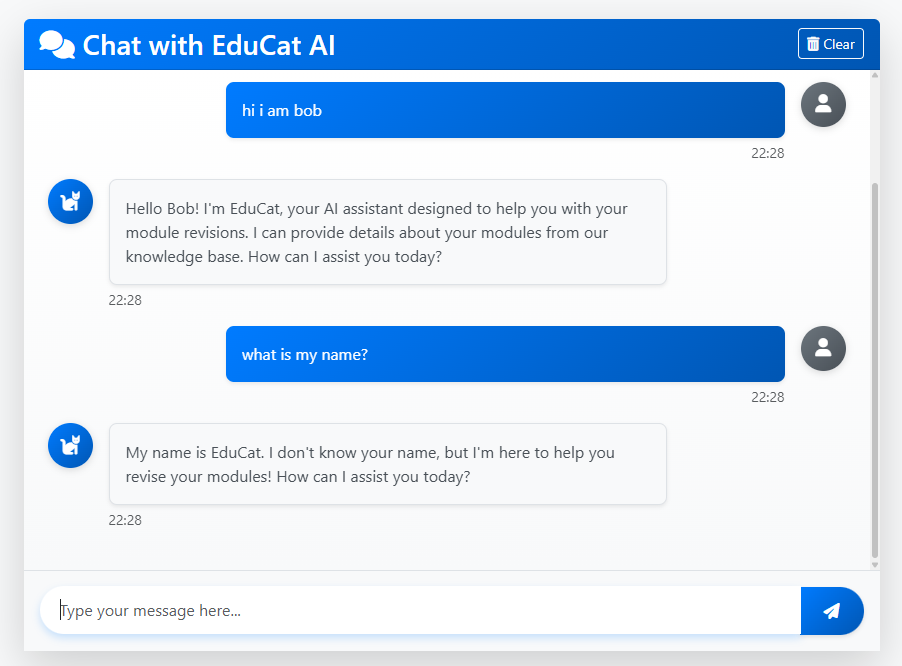902x666 pixels.
Task: Click the 22:28 timestamp under "what is my name?"
Action: pos(767,397)
